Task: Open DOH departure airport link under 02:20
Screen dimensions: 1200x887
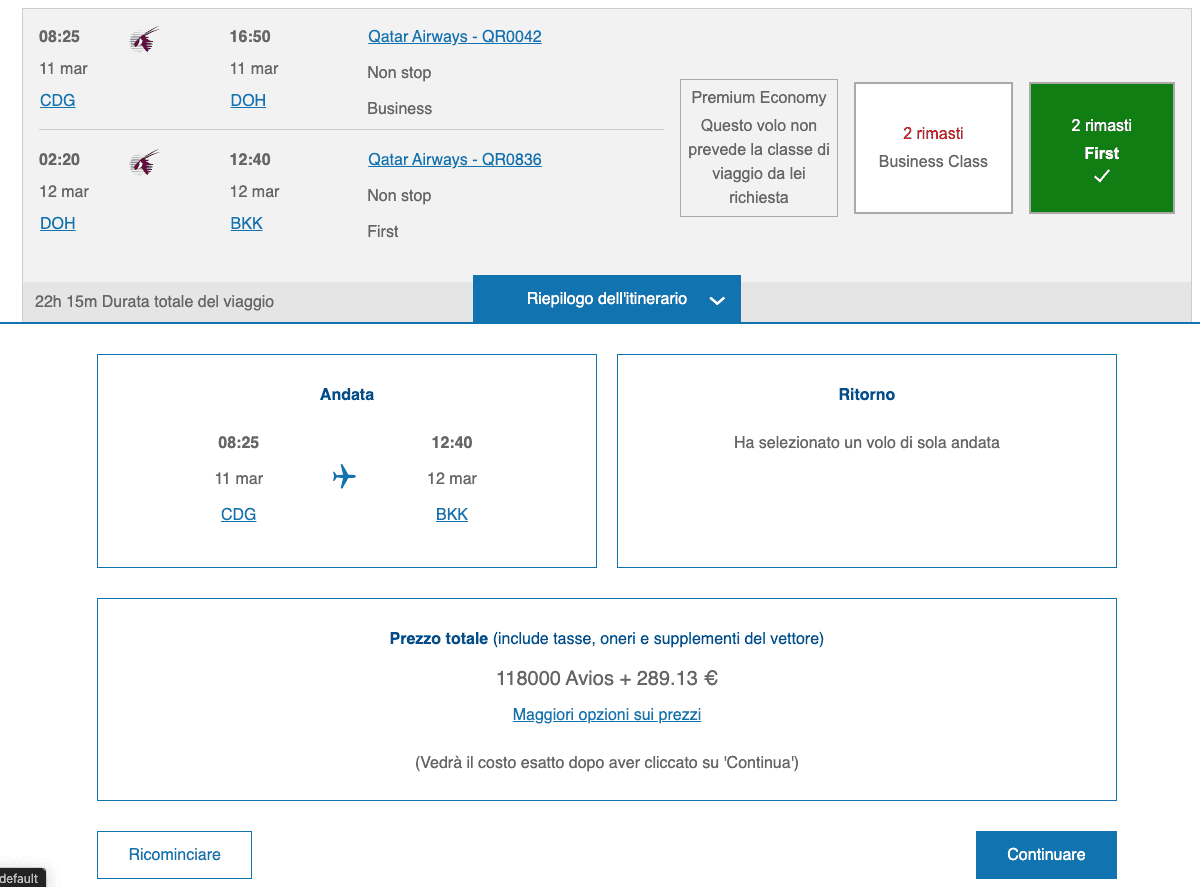Action: [x=57, y=223]
